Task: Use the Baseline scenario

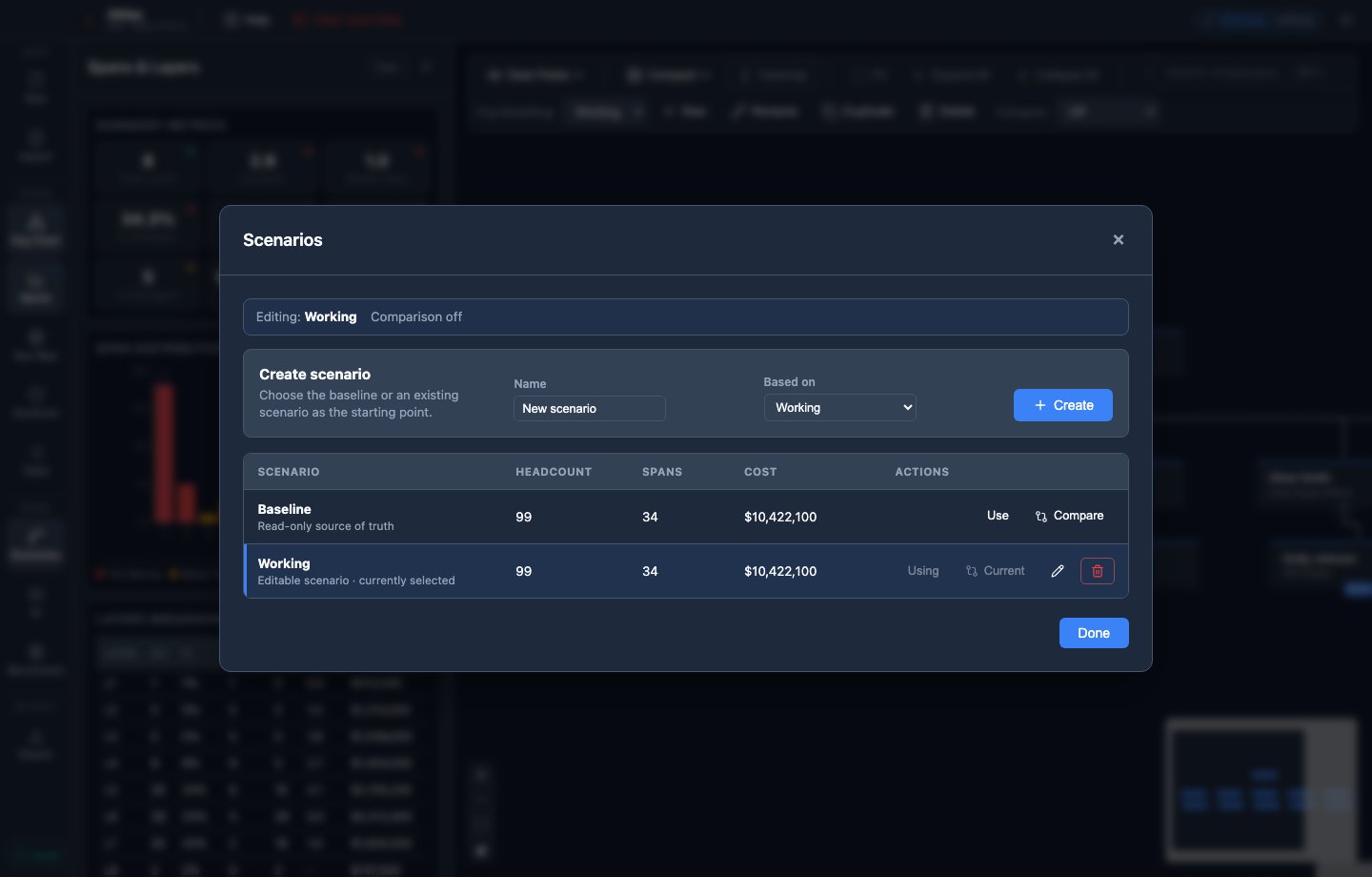Action: 998,516
